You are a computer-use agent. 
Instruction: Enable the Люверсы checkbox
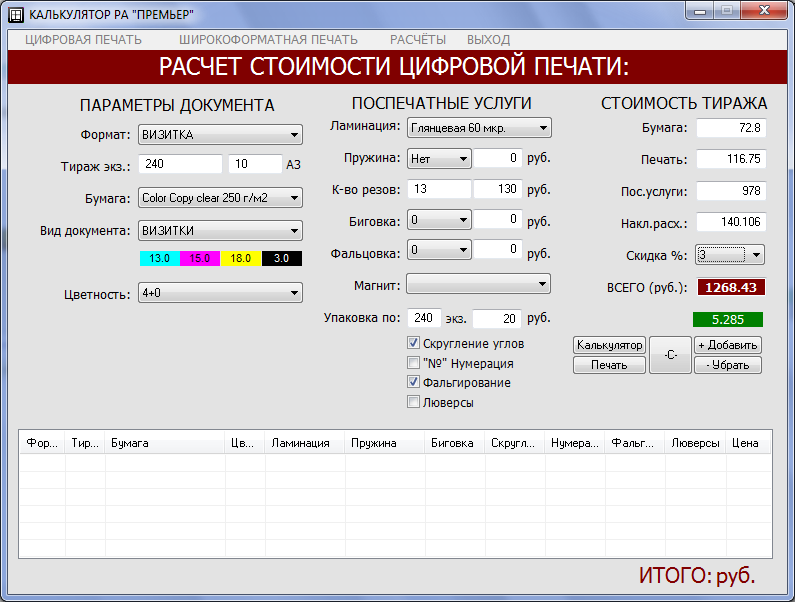coord(414,402)
